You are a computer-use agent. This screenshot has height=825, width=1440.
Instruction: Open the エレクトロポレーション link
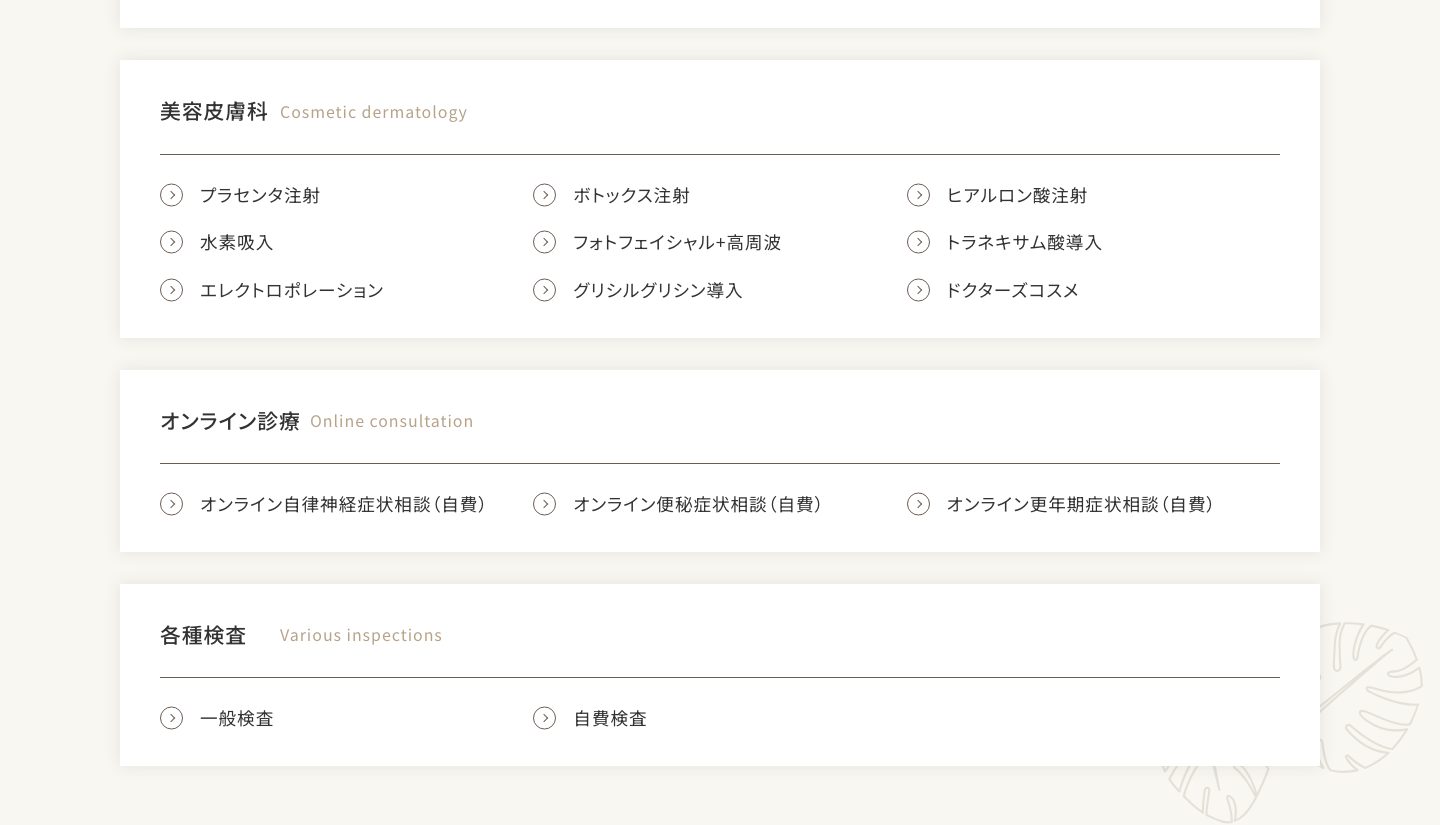292,290
